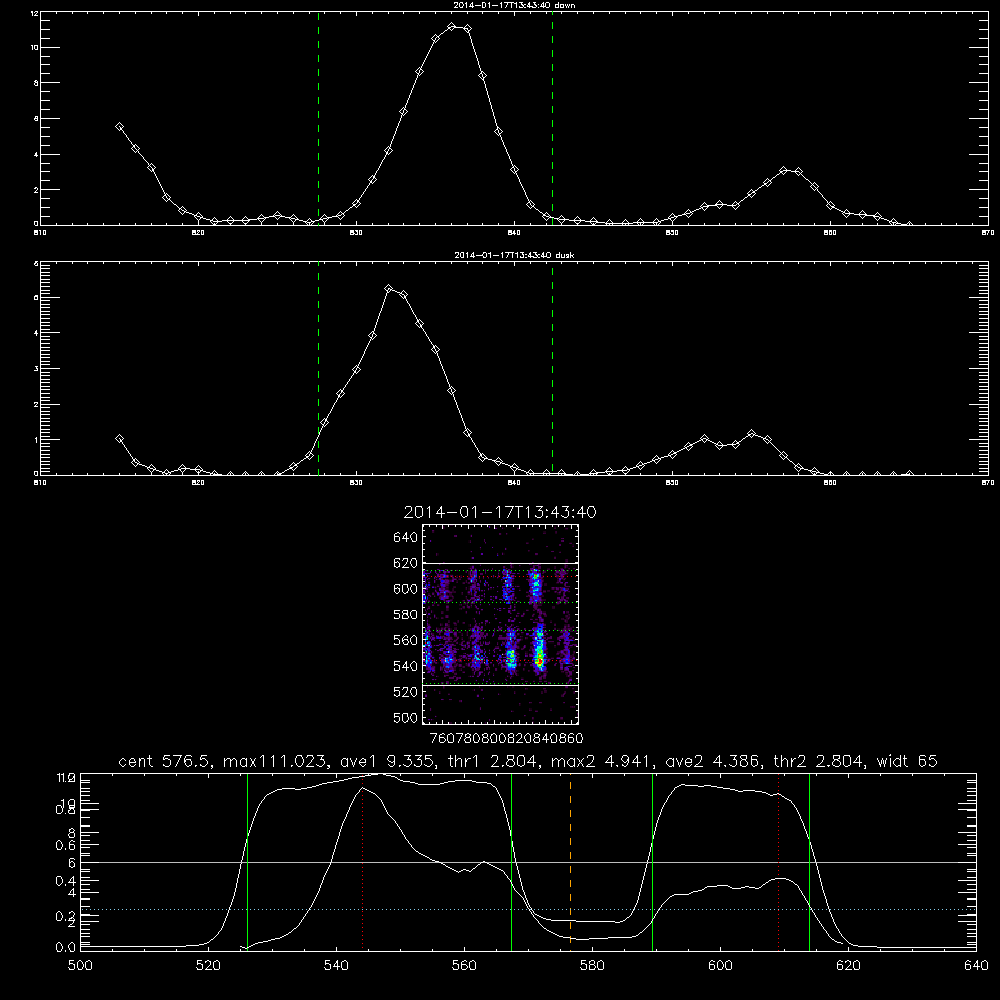Click the '2014-01-17T13:43:40 dusk' plot title
The image size is (1000, 1000).
click(514, 255)
